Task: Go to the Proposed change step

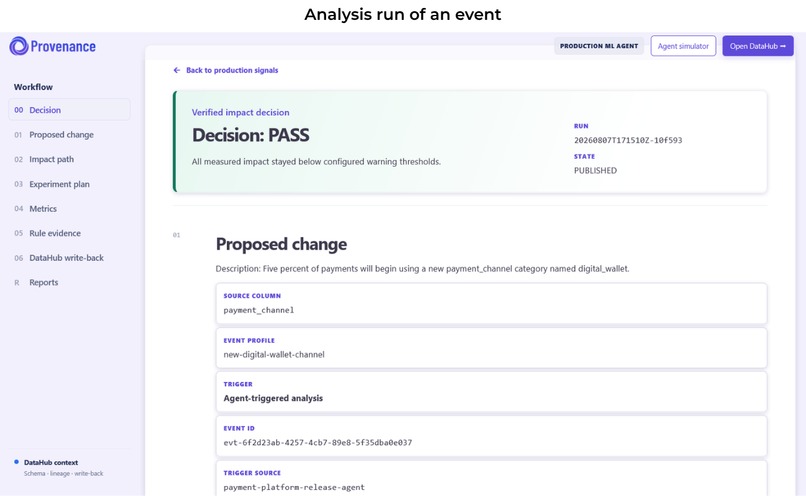Action: pyautogui.click(x=61, y=135)
